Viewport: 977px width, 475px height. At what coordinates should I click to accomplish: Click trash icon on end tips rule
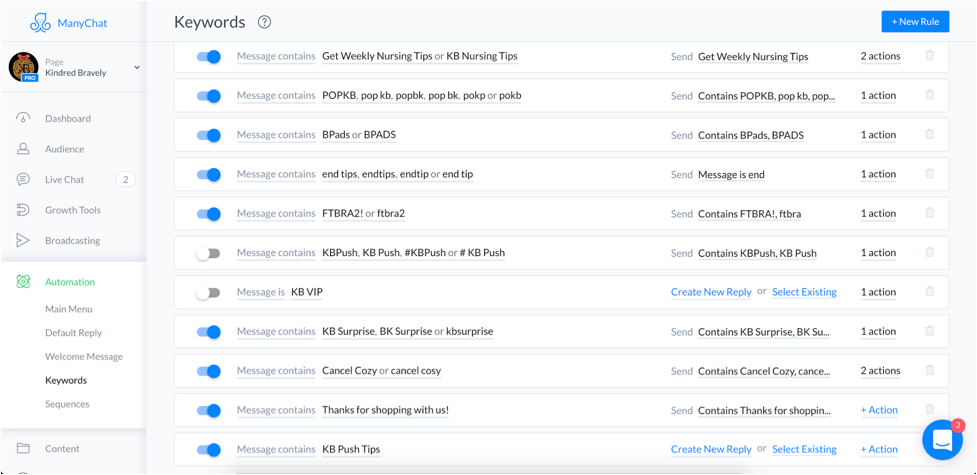pyautogui.click(x=930, y=173)
